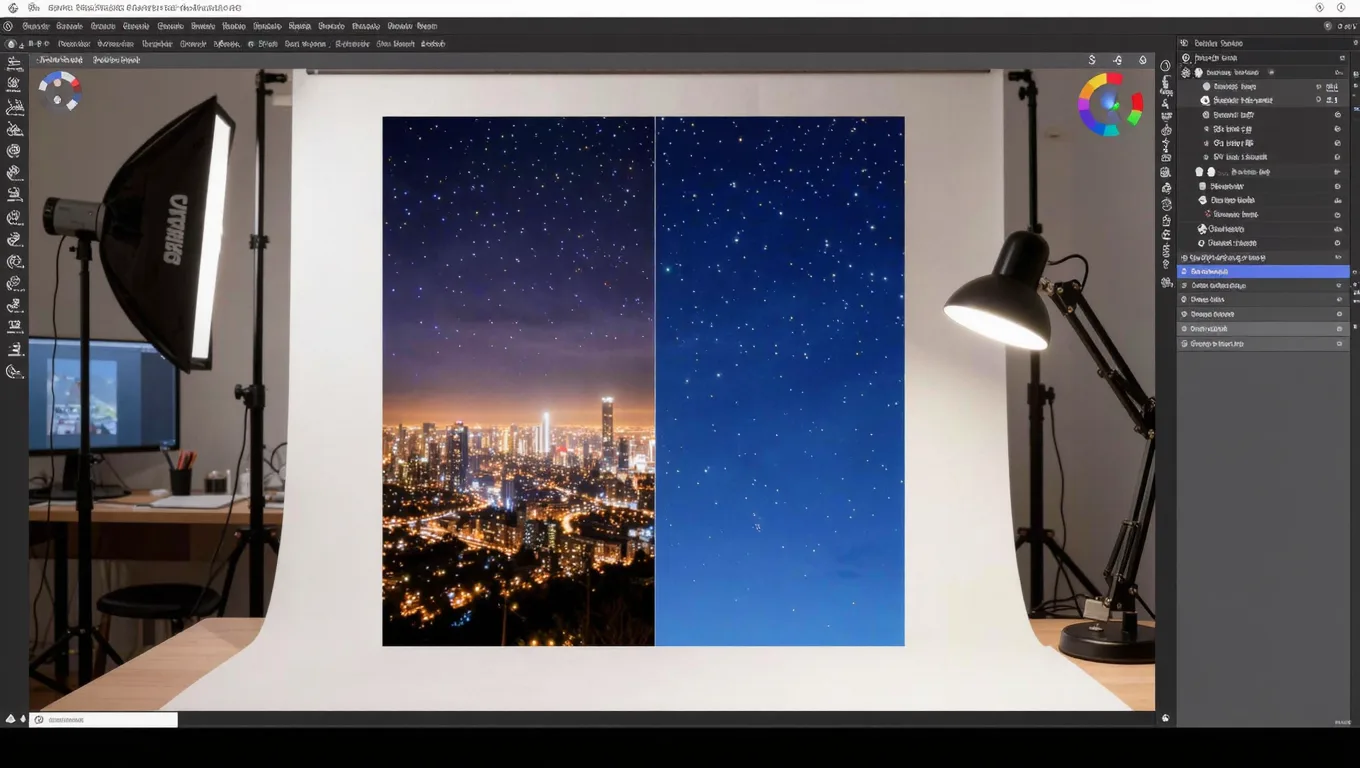The image size is (1360, 768).
Task: Click the city skyline night image on canvas
Action: pos(518,381)
